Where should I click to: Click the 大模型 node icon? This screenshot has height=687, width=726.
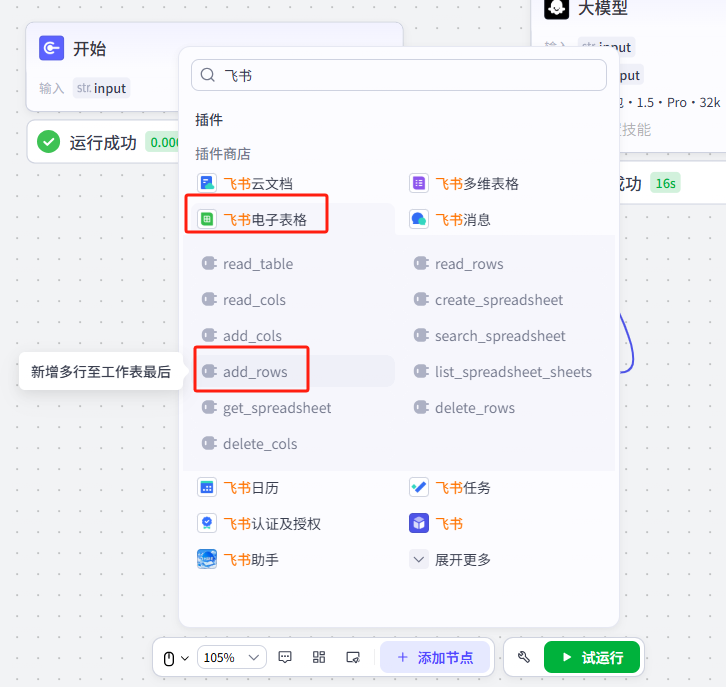click(x=556, y=8)
